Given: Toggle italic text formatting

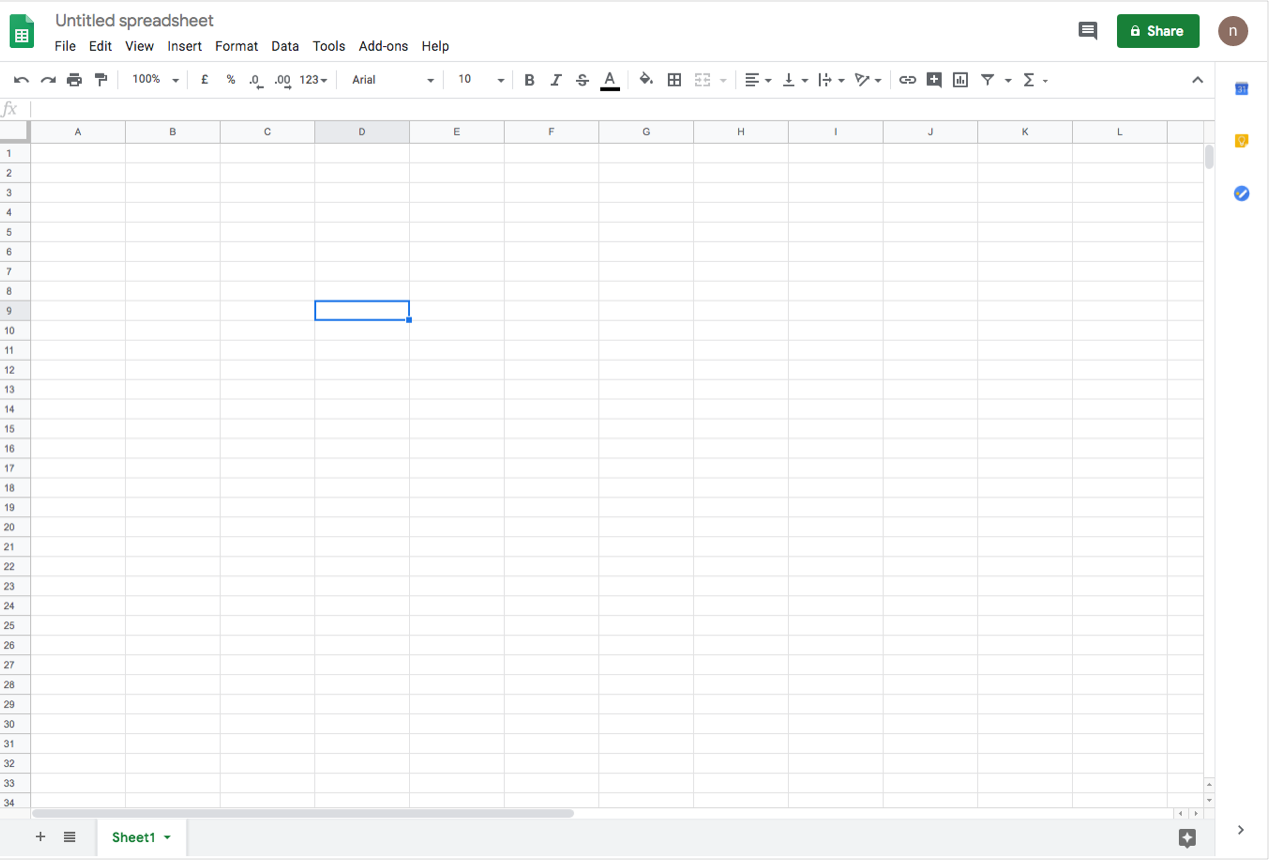Looking at the screenshot, I should [556, 80].
